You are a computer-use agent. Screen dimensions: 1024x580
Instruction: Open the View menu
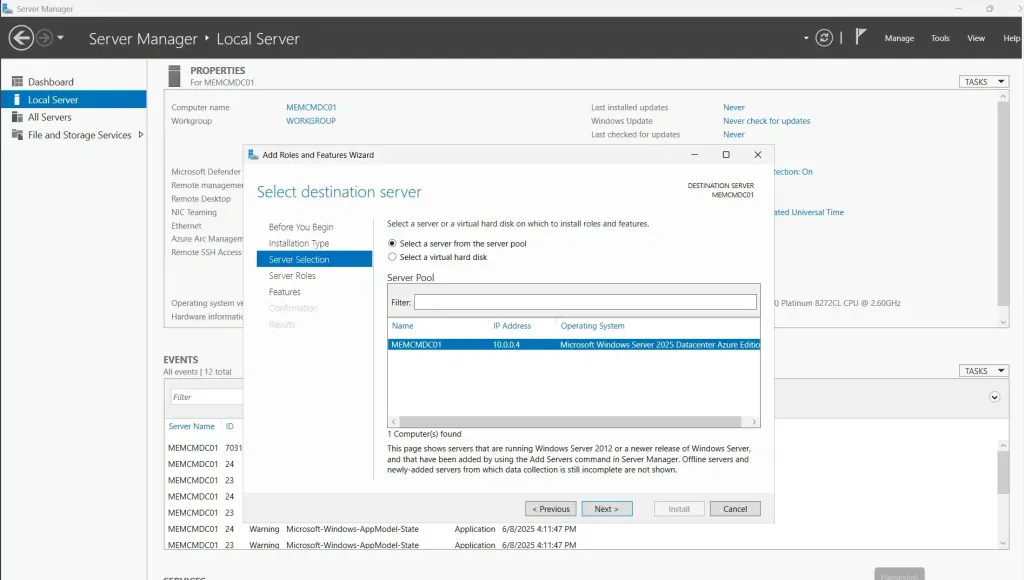point(976,39)
